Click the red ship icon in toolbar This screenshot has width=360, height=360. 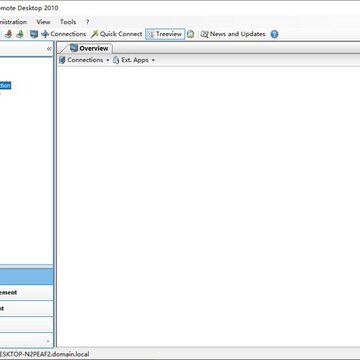tap(8, 34)
